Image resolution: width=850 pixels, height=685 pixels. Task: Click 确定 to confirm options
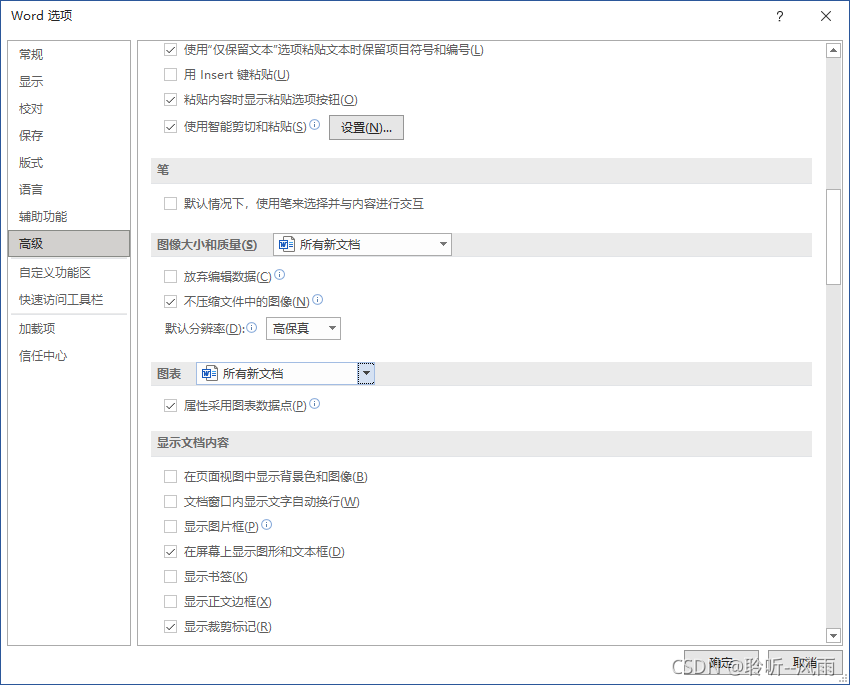pyautogui.click(x=721, y=663)
